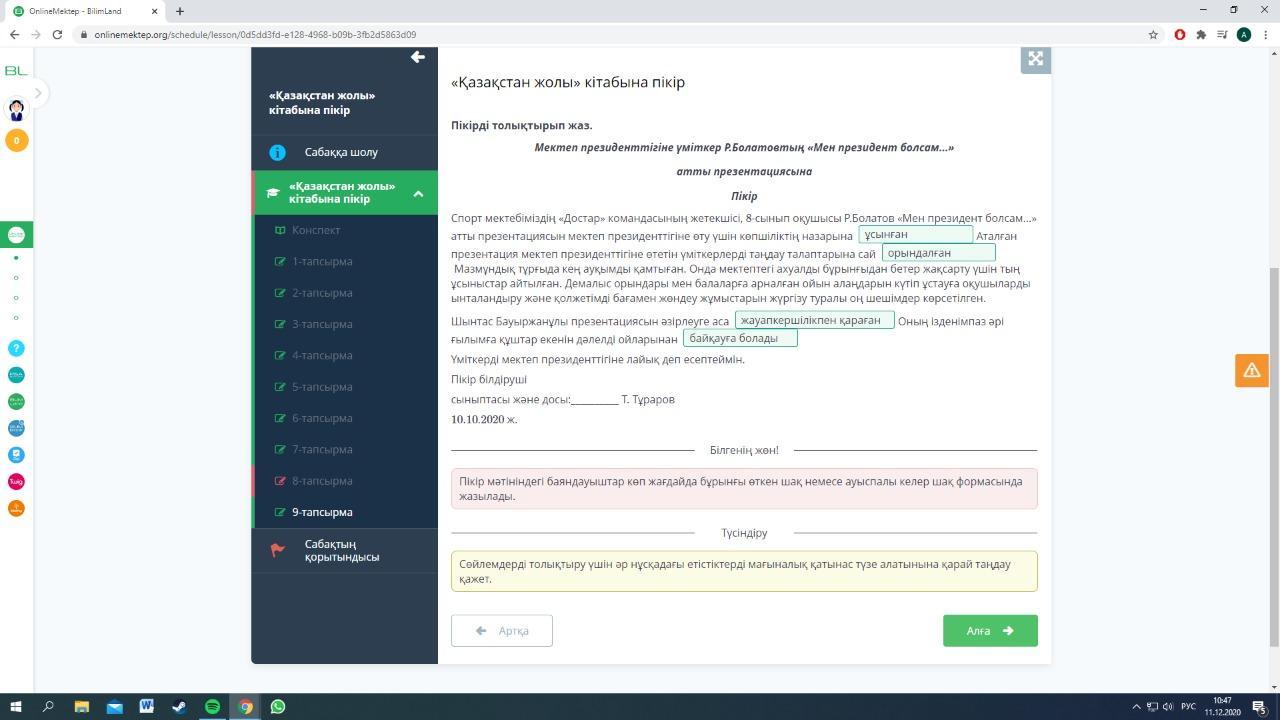Open the орындалған answer dropdown

click(x=939, y=253)
